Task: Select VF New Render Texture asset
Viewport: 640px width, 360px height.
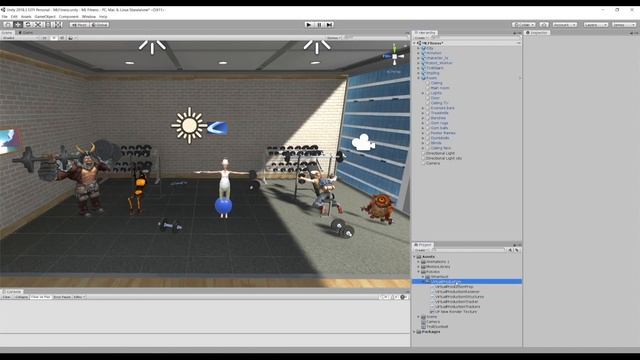Action: (456, 311)
